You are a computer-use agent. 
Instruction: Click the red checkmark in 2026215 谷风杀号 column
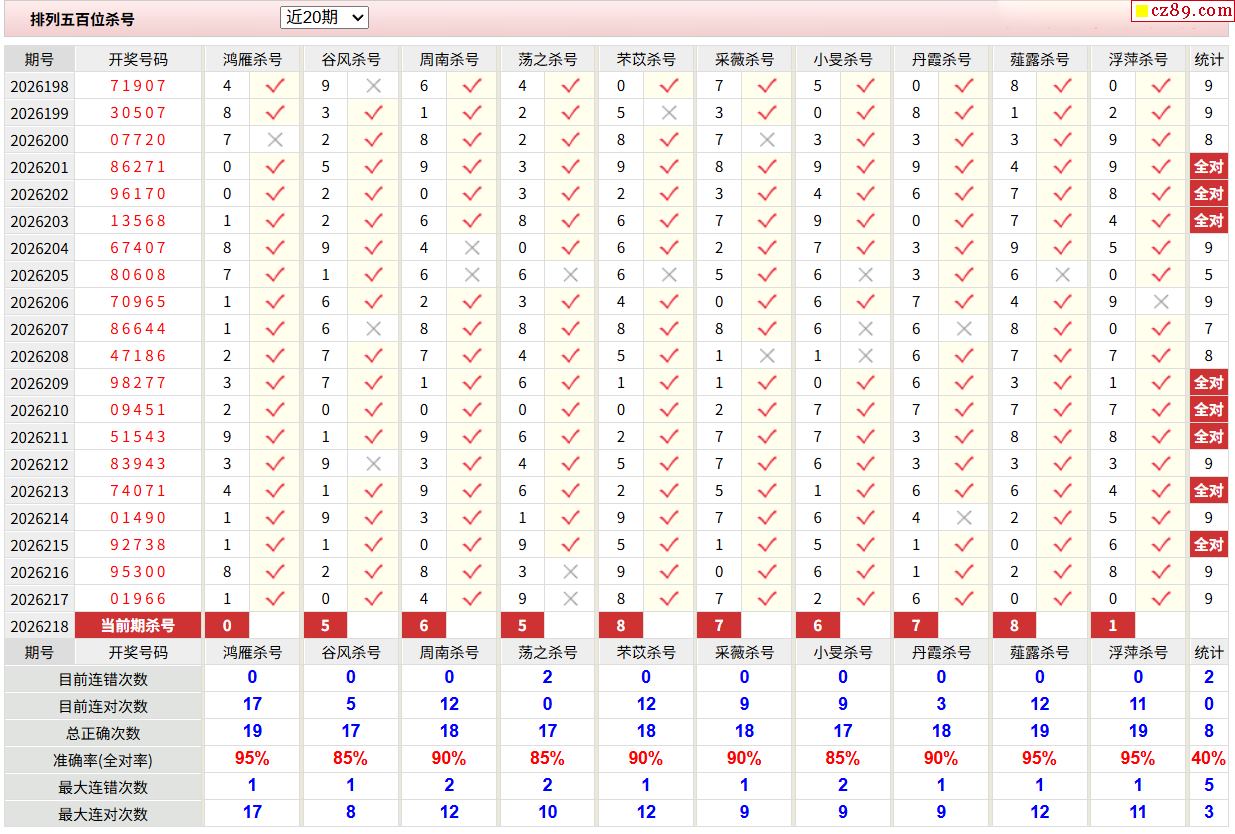pos(374,545)
